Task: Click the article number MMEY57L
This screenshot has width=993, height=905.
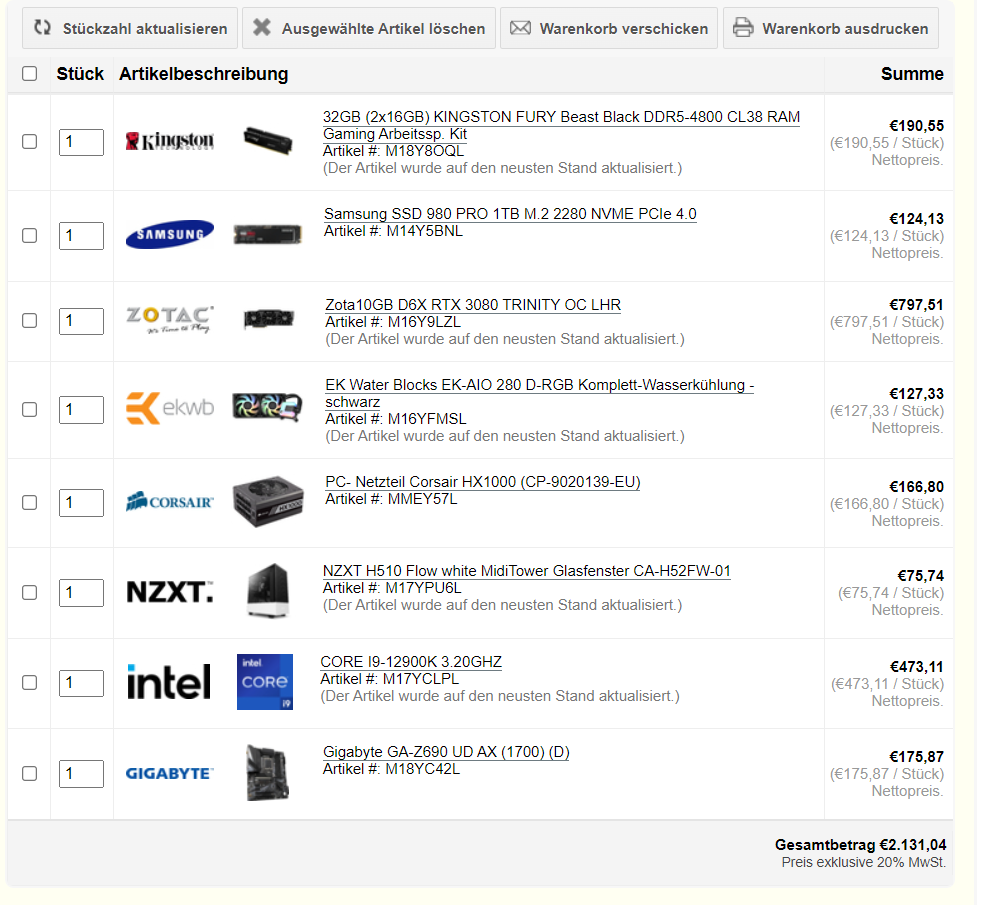Action: pos(422,499)
